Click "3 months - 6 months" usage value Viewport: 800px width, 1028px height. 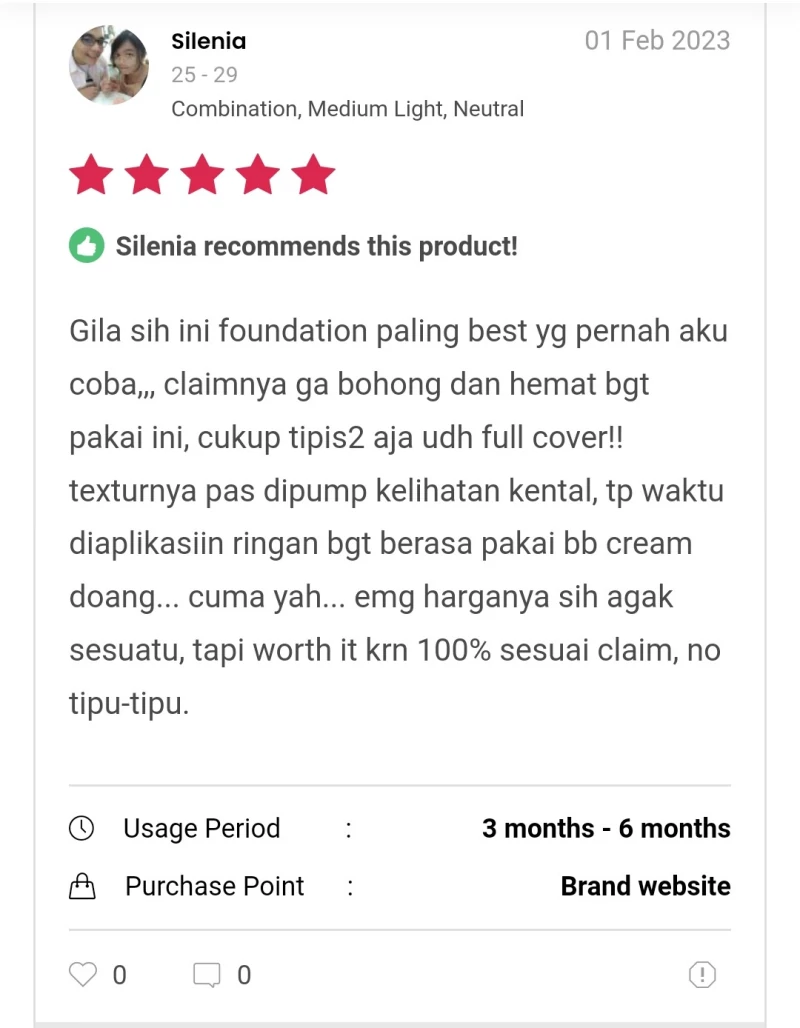tap(606, 828)
